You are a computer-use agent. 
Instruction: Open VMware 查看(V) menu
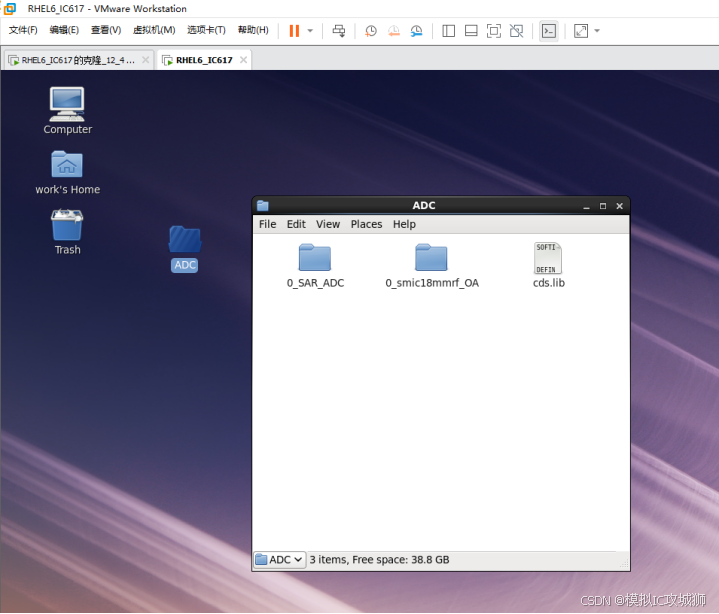(x=106, y=30)
